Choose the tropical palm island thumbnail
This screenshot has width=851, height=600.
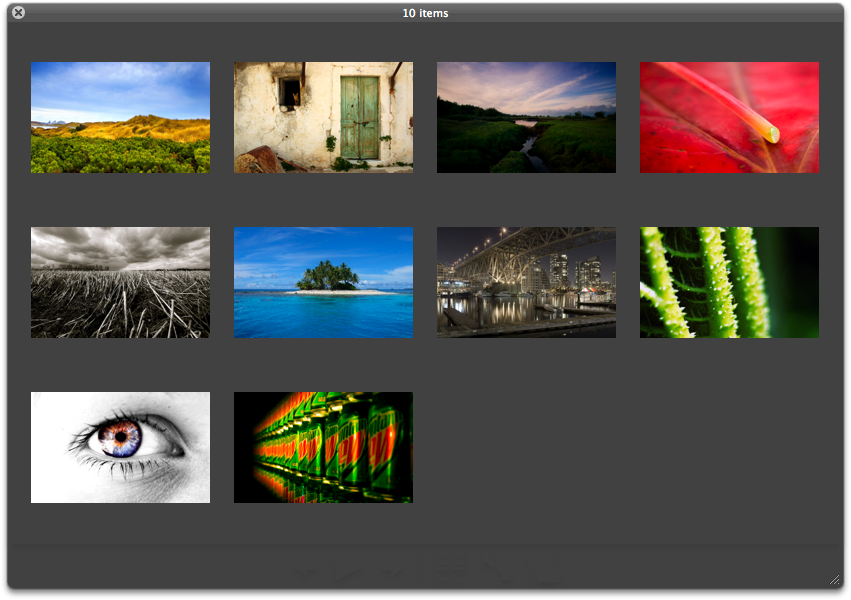(323, 282)
